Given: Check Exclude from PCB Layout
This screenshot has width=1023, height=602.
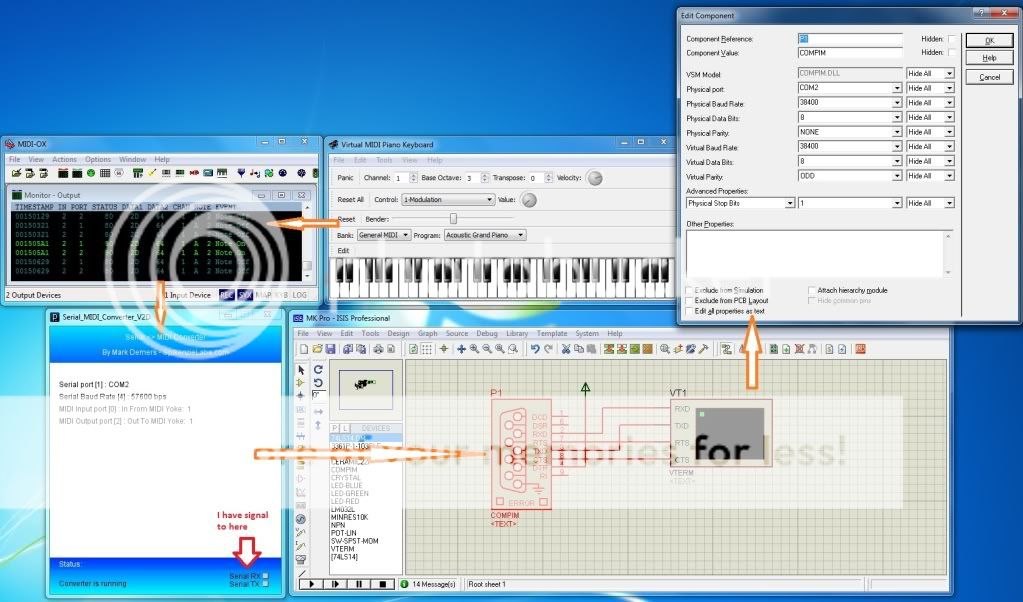Looking at the screenshot, I should coord(687,301).
